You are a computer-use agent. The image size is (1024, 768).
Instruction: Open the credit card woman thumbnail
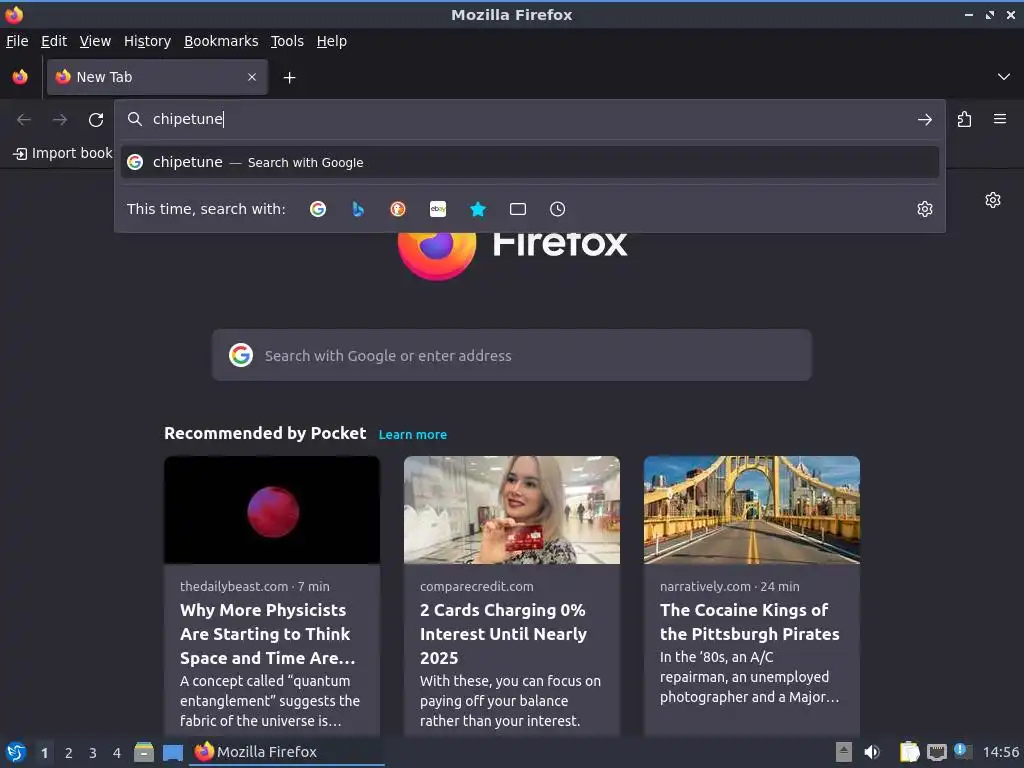coord(511,510)
